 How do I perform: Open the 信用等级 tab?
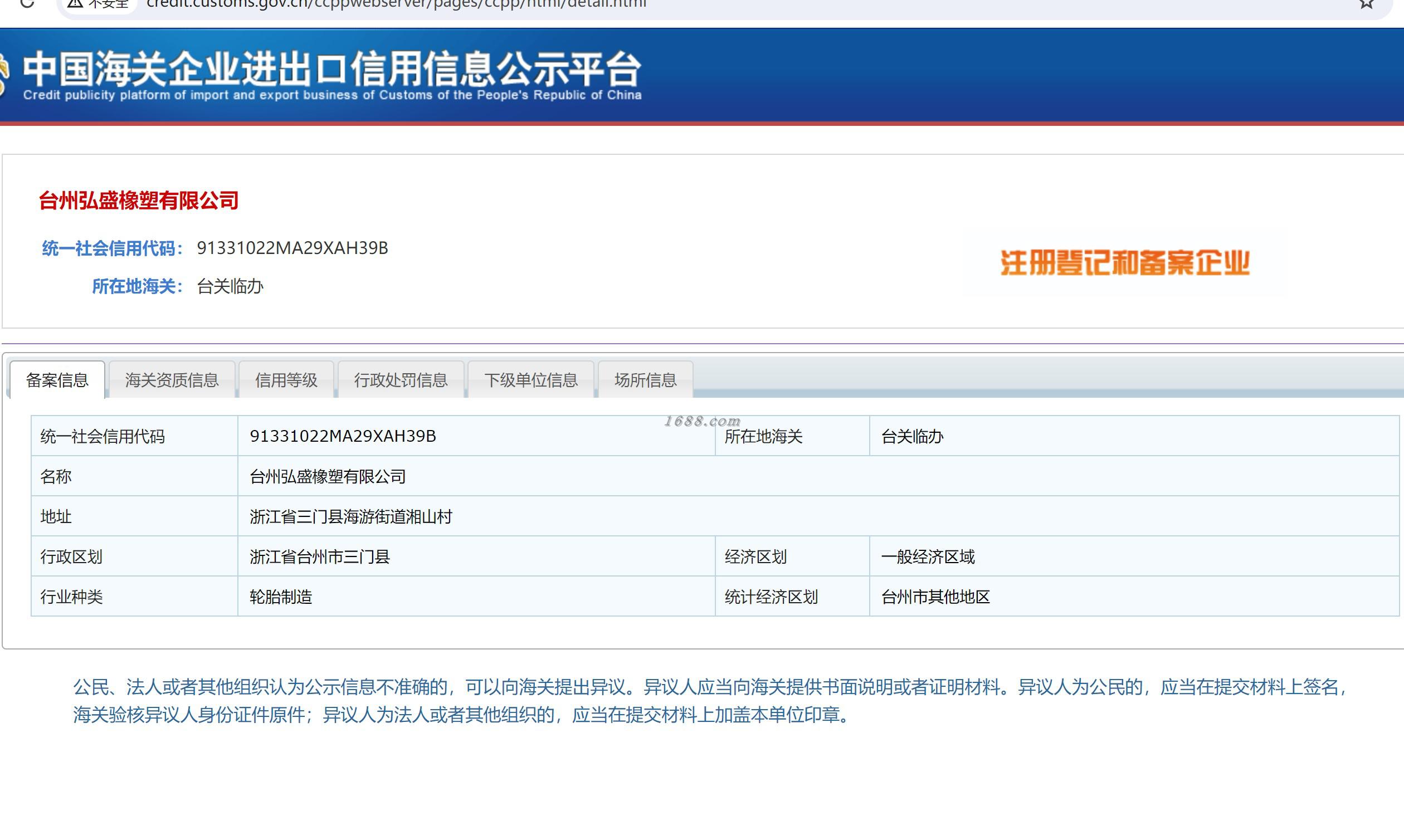click(x=286, y=380)
